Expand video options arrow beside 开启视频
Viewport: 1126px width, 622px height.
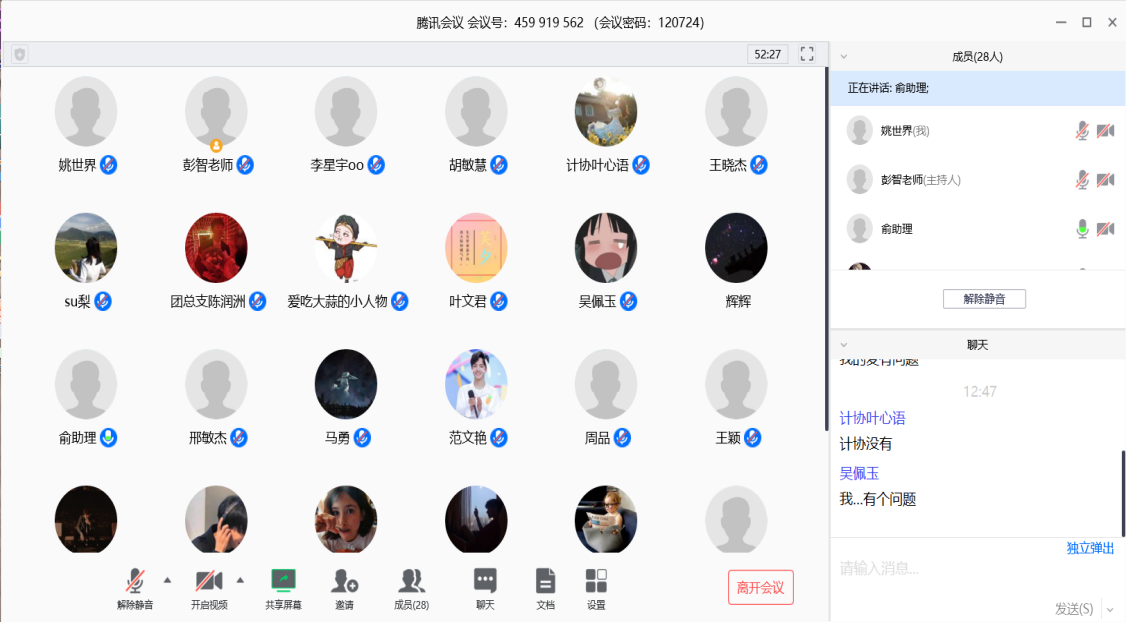coord(240,579)
